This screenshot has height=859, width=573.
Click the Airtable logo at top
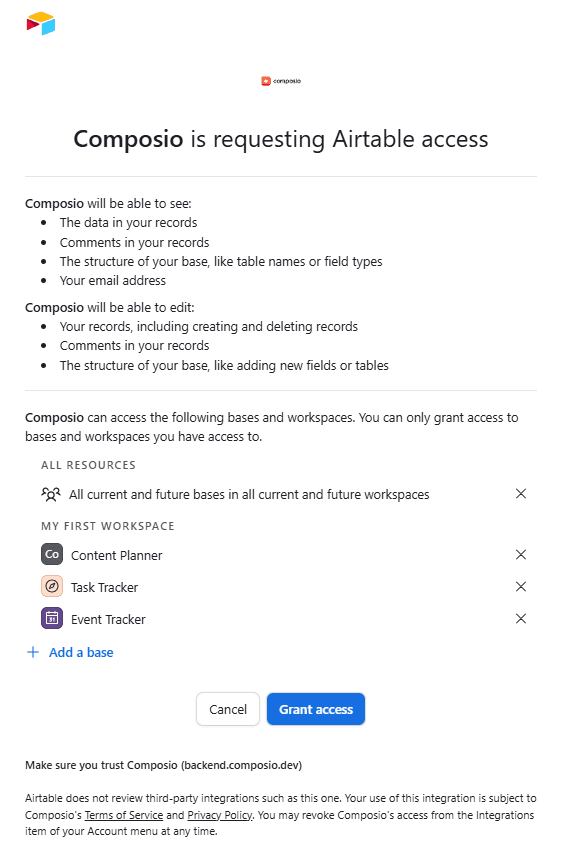tap(41, 23)
